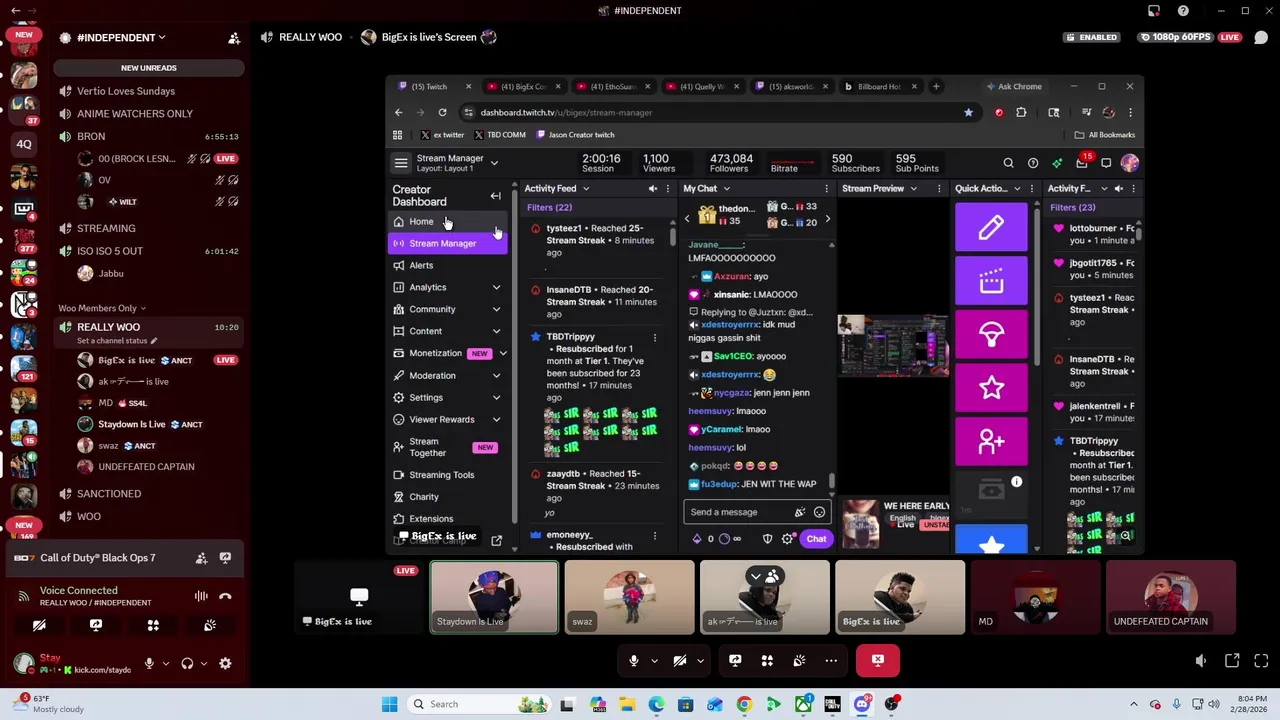Select the Staydown Is Live video tile
The height and width of the screenshot is (720, 1280).
(x=494, y=597)
